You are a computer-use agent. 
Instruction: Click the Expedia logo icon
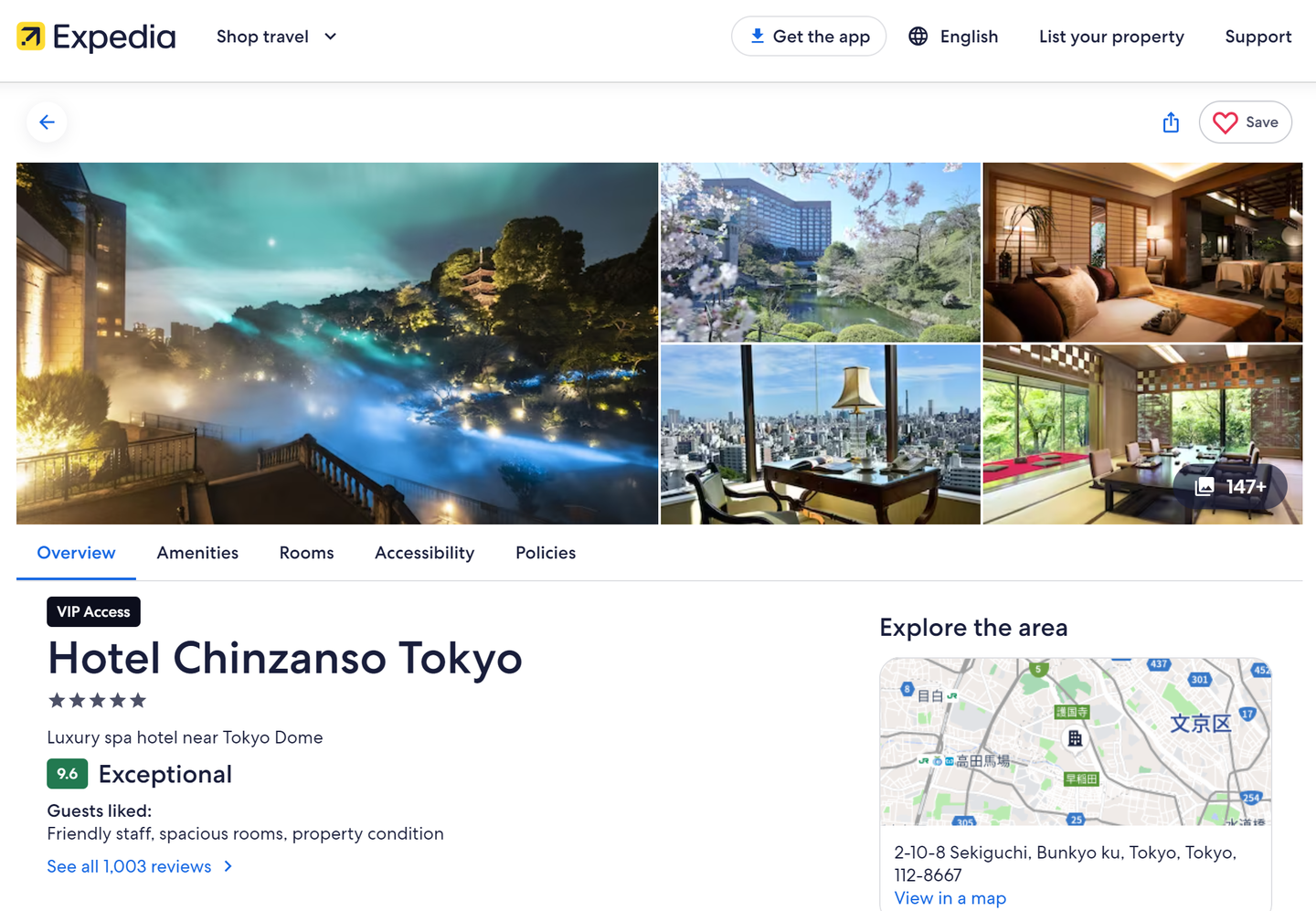(x=31, y=37)
